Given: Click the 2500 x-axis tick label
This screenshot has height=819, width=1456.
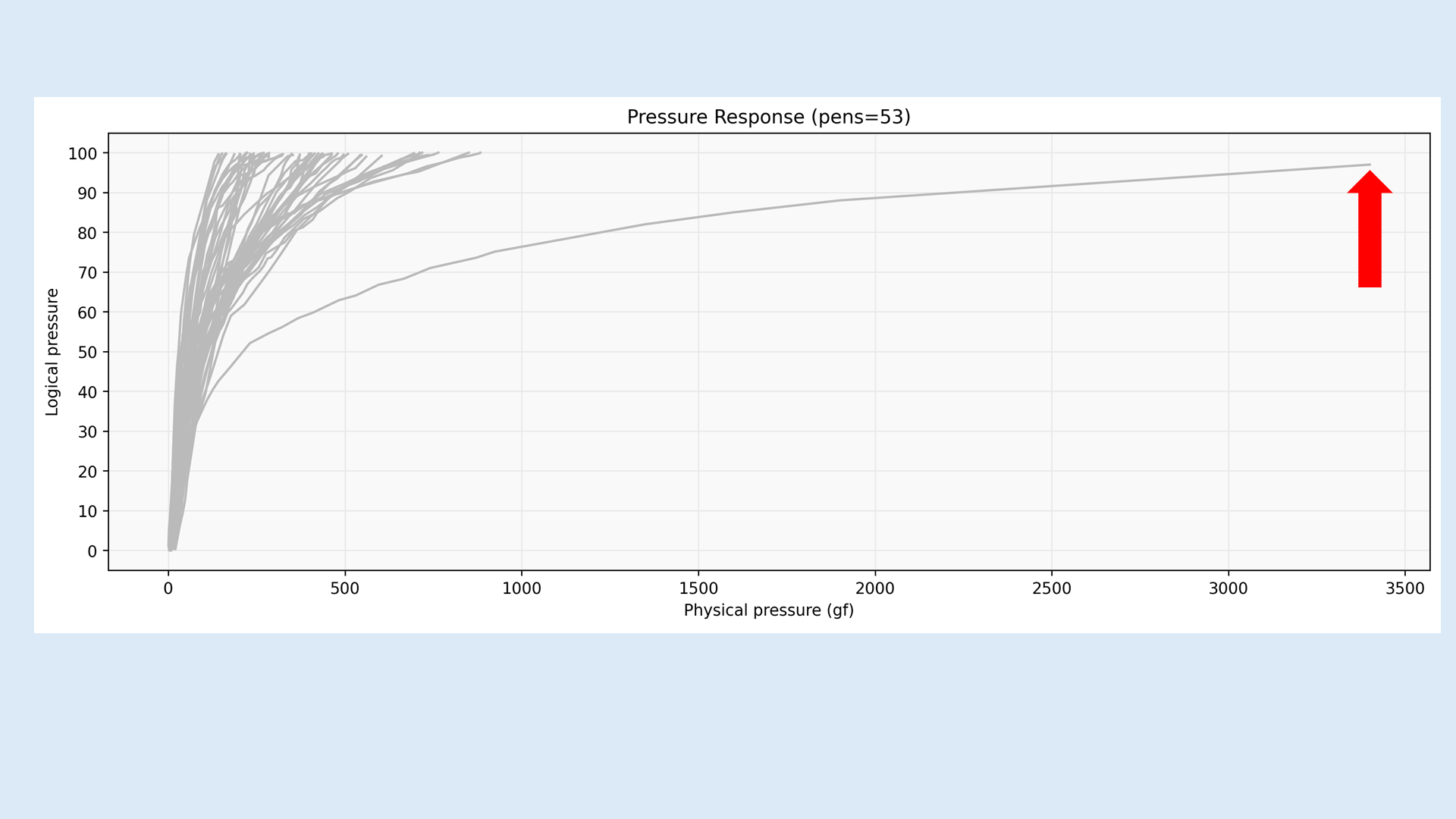Looking at the screenshot, I should click(x=1051, y=589).
